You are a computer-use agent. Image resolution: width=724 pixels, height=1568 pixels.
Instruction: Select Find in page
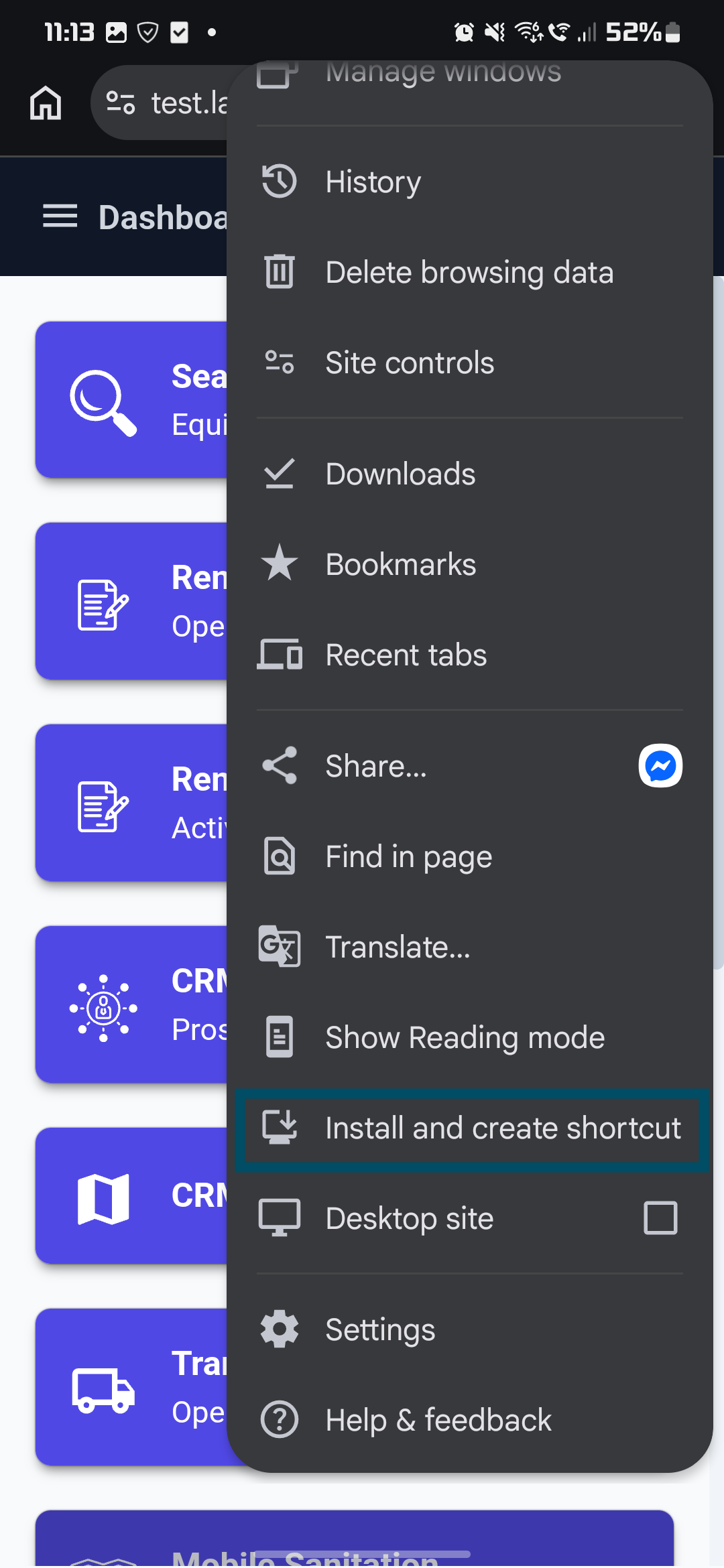point(469,856)
